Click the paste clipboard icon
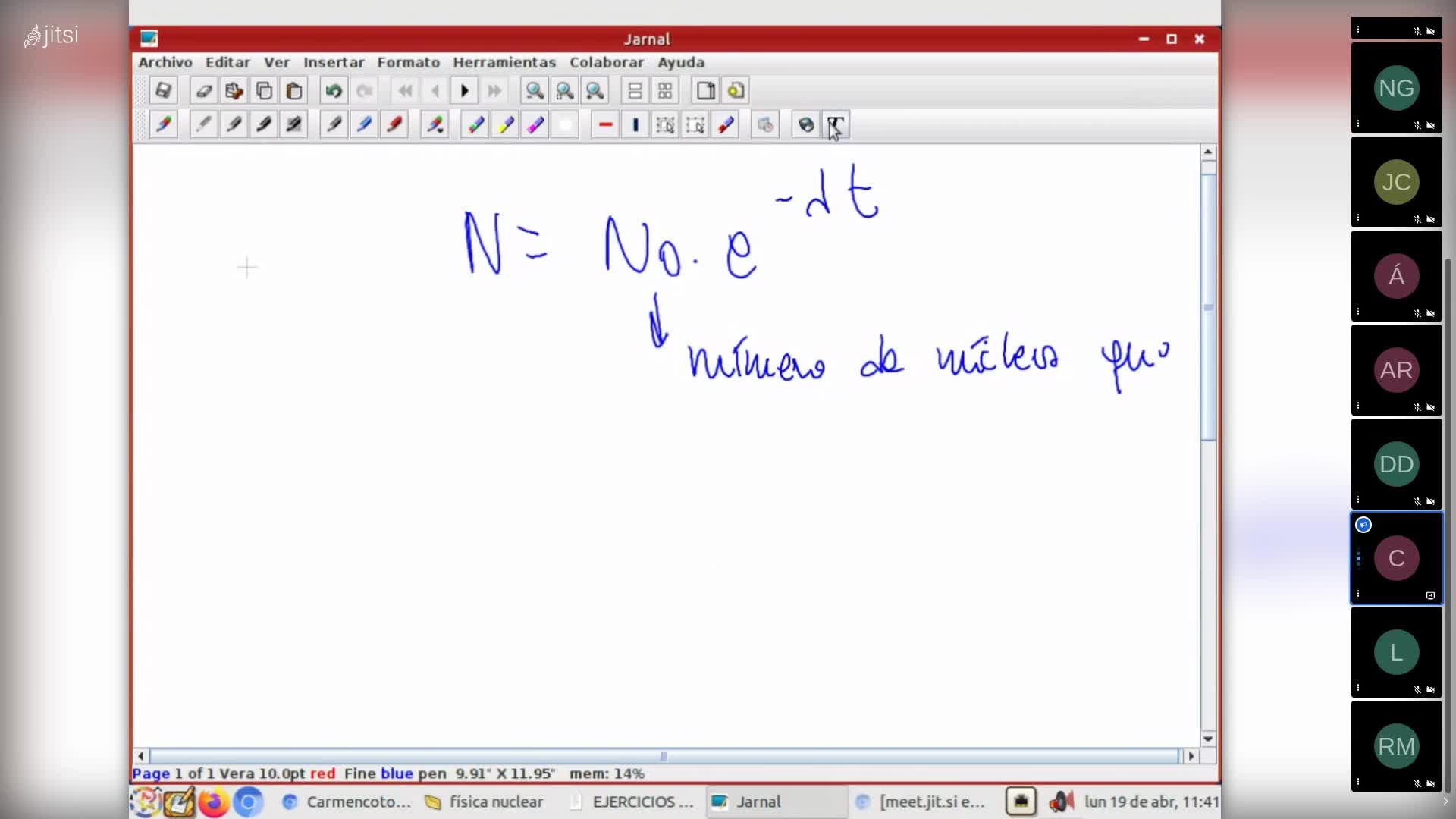 [x=294, y=91]
